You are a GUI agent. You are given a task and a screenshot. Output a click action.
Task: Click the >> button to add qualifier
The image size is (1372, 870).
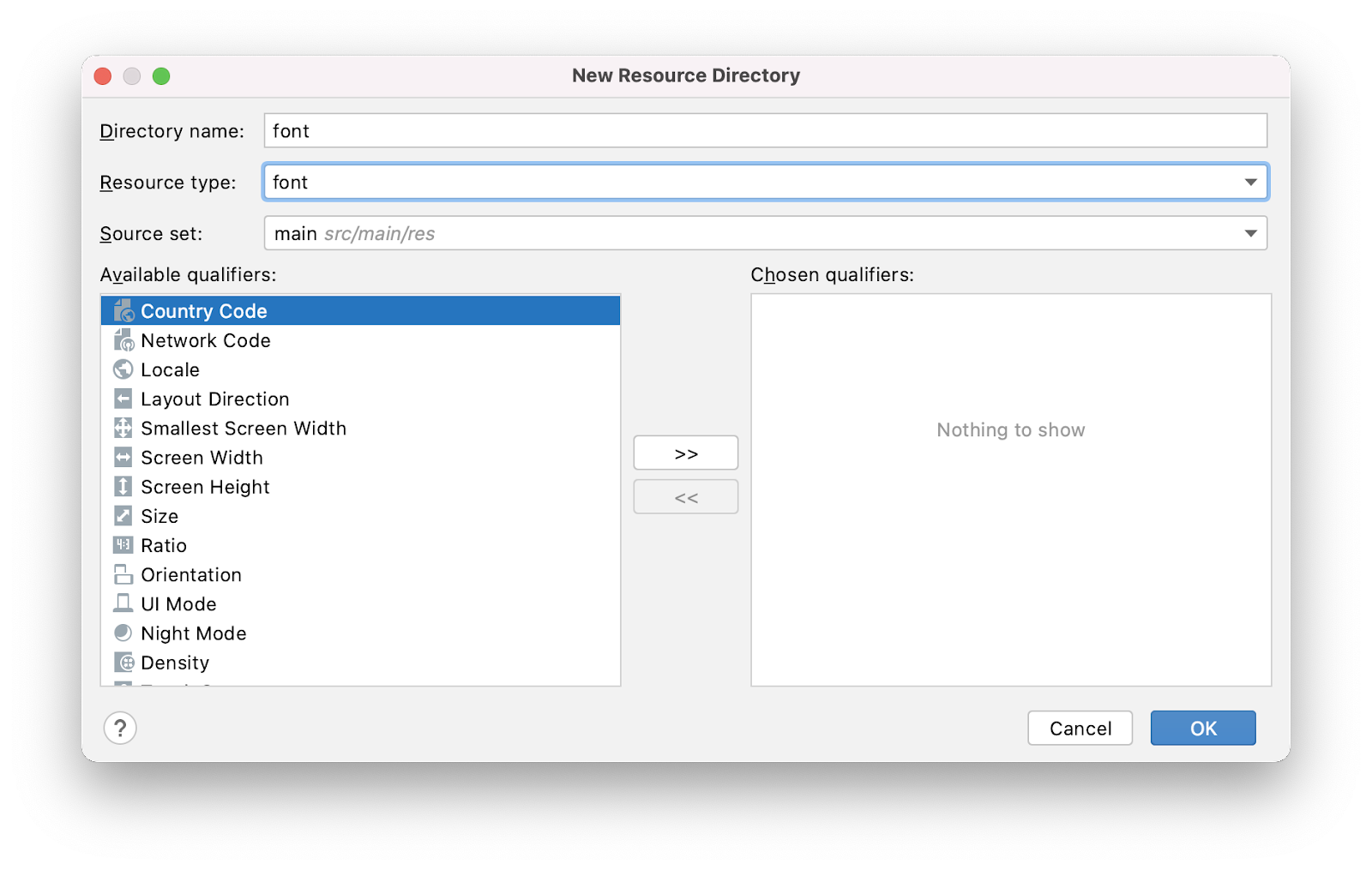[685, 453]
